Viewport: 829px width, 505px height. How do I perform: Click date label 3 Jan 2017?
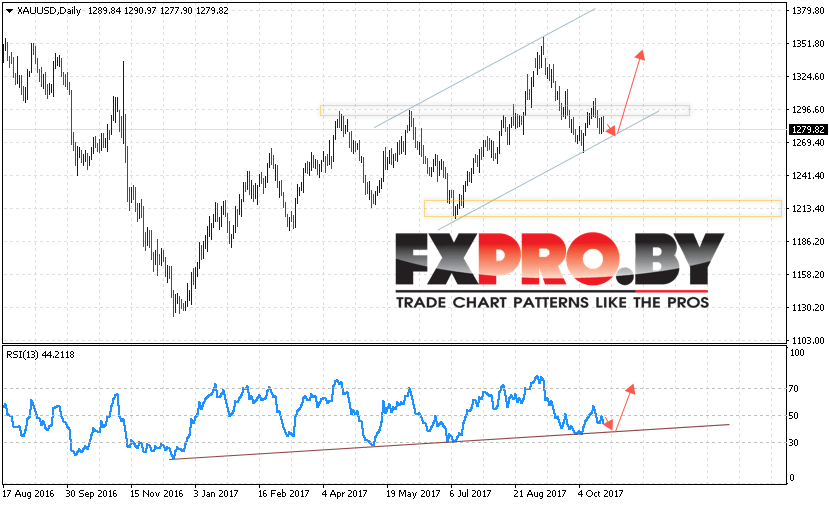tap(217, 494)
